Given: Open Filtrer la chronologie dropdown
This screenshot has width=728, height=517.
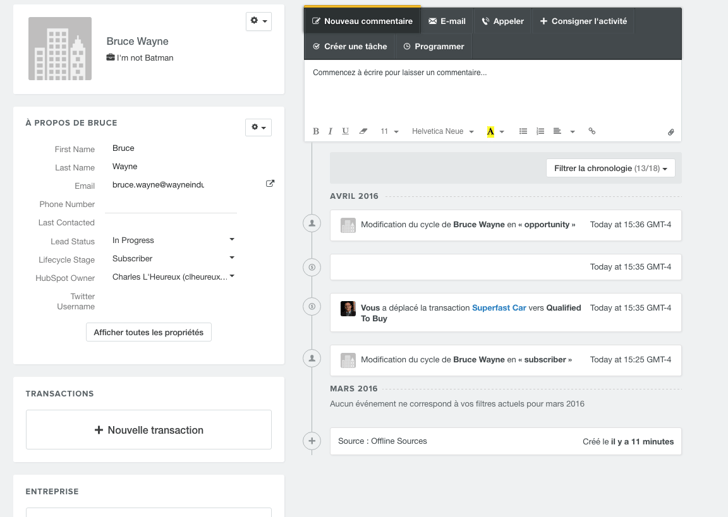Looking at the screenshot, I should [x=611, y=168].
